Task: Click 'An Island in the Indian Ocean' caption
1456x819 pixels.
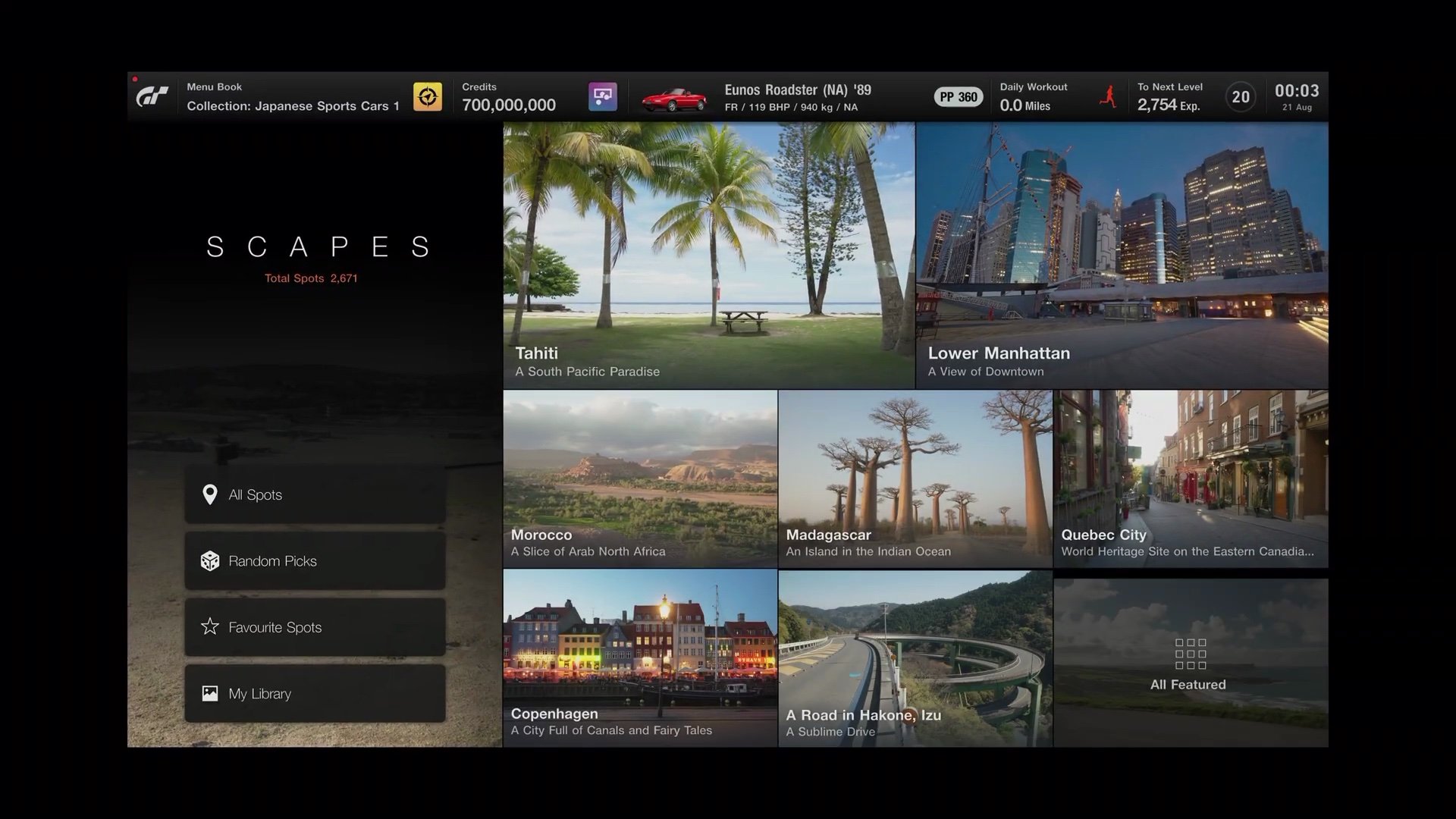Action: tap(868, 551)
